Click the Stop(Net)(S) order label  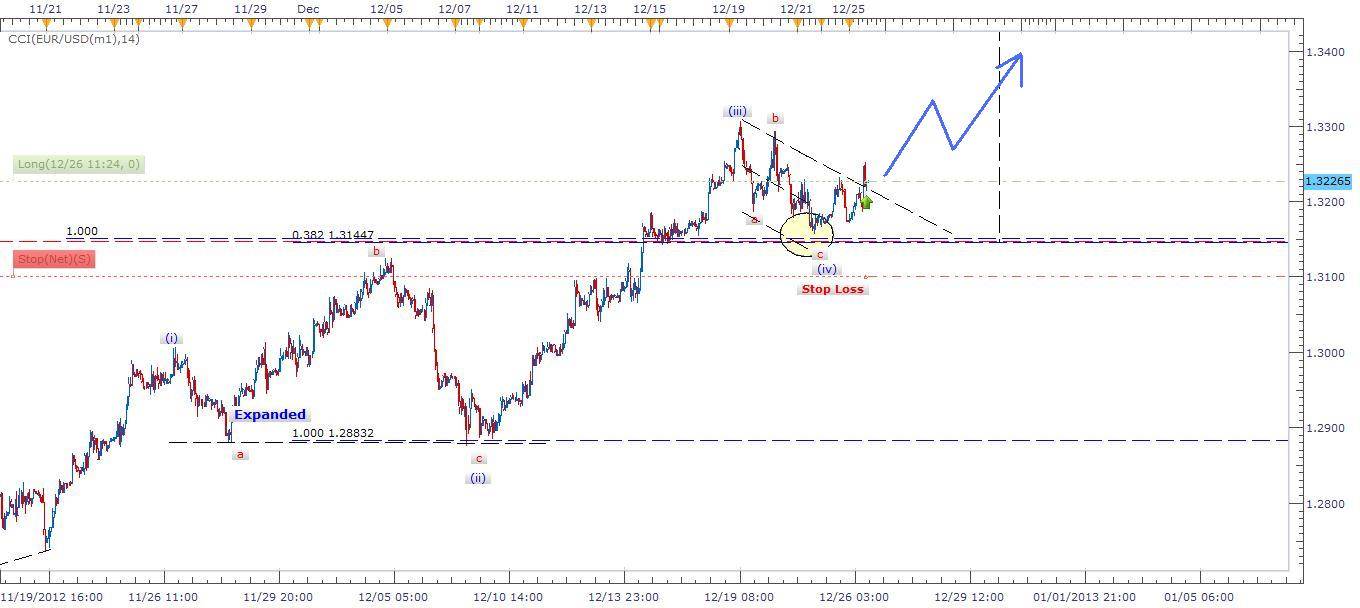(x=54, y=259)
